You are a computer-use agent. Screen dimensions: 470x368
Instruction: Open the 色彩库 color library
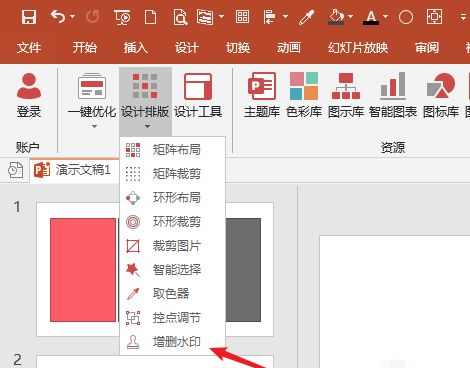(304, 95)
